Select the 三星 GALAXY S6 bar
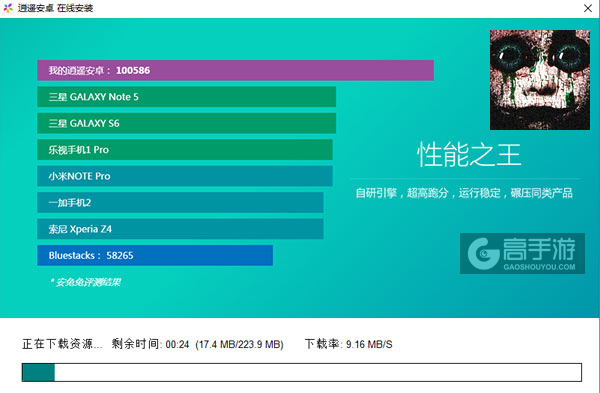Screen dimensions: 600x393 tap(187, 123)
